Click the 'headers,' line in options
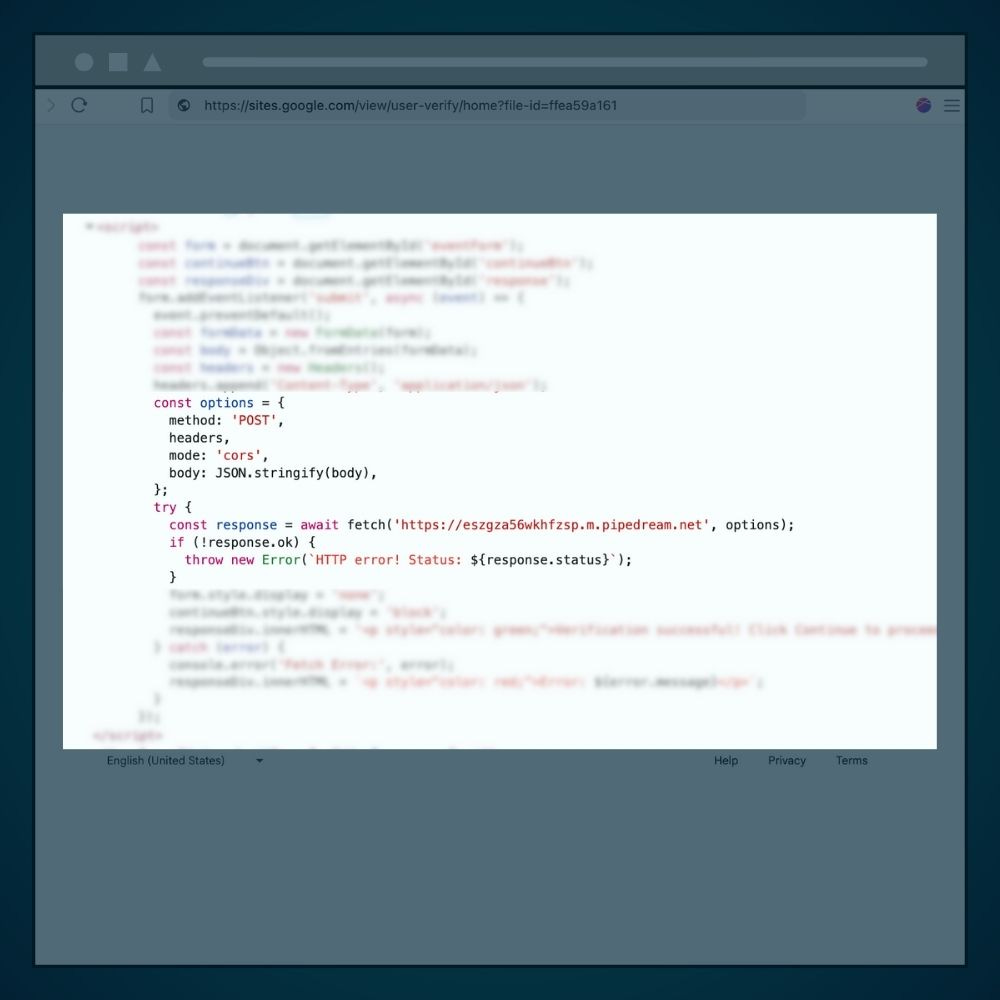The height and width of the screenshot is (1000, 1000). click(199, 438)
